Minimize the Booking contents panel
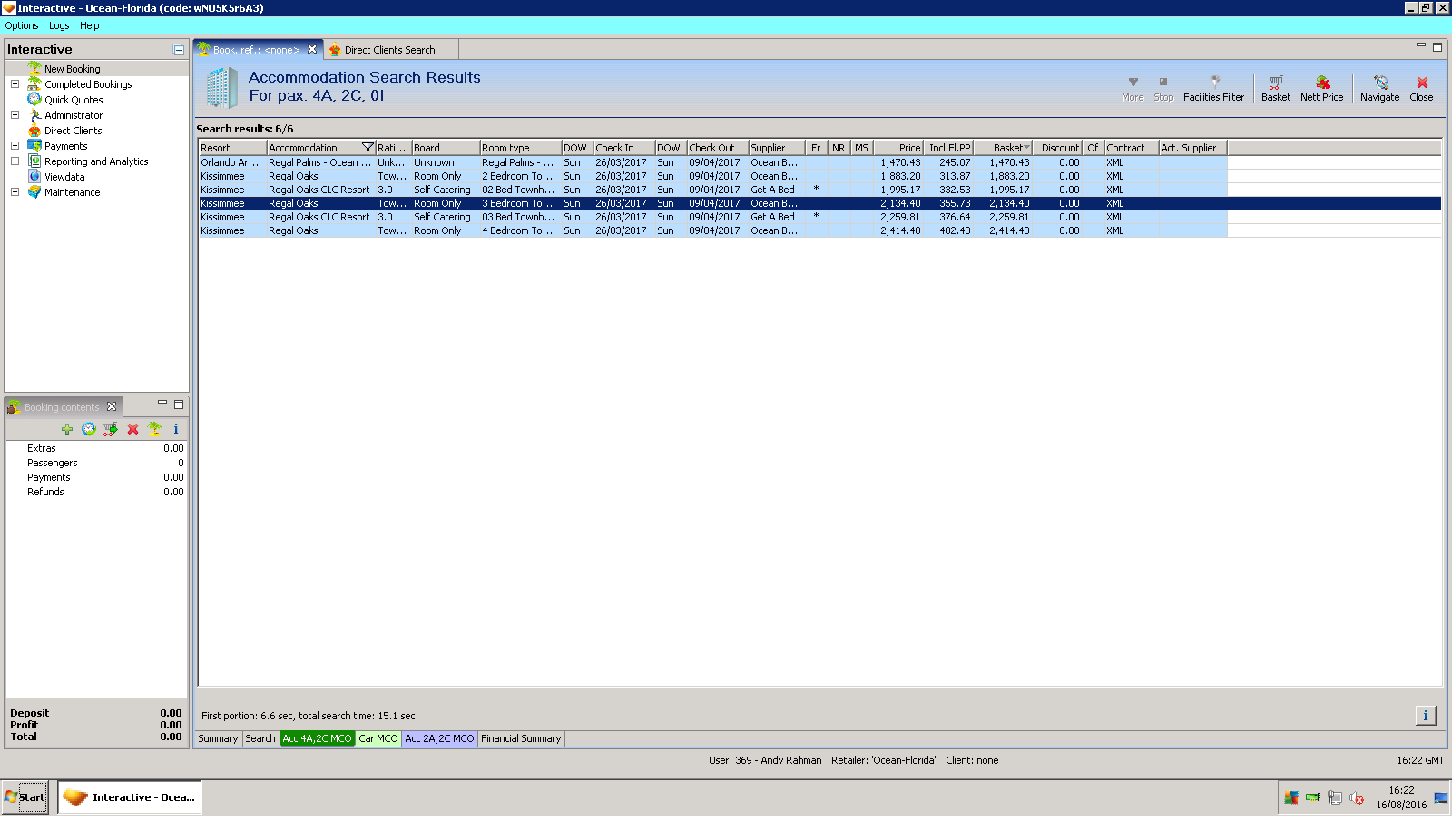Viewport: 1452px width, 840px height. [x=162, y=403]
